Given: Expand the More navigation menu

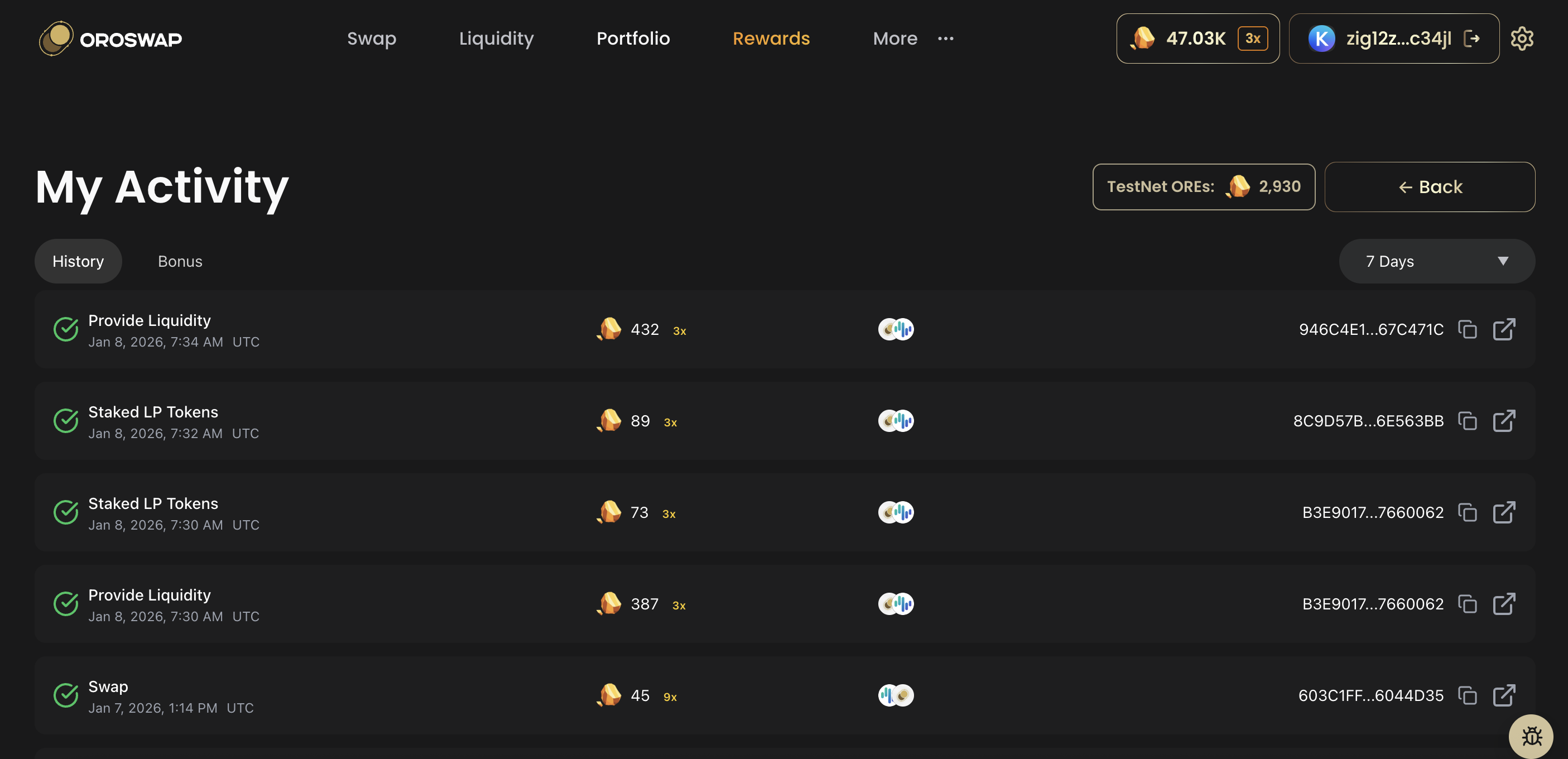Looking at the screenshot, I should click(895, 38).
